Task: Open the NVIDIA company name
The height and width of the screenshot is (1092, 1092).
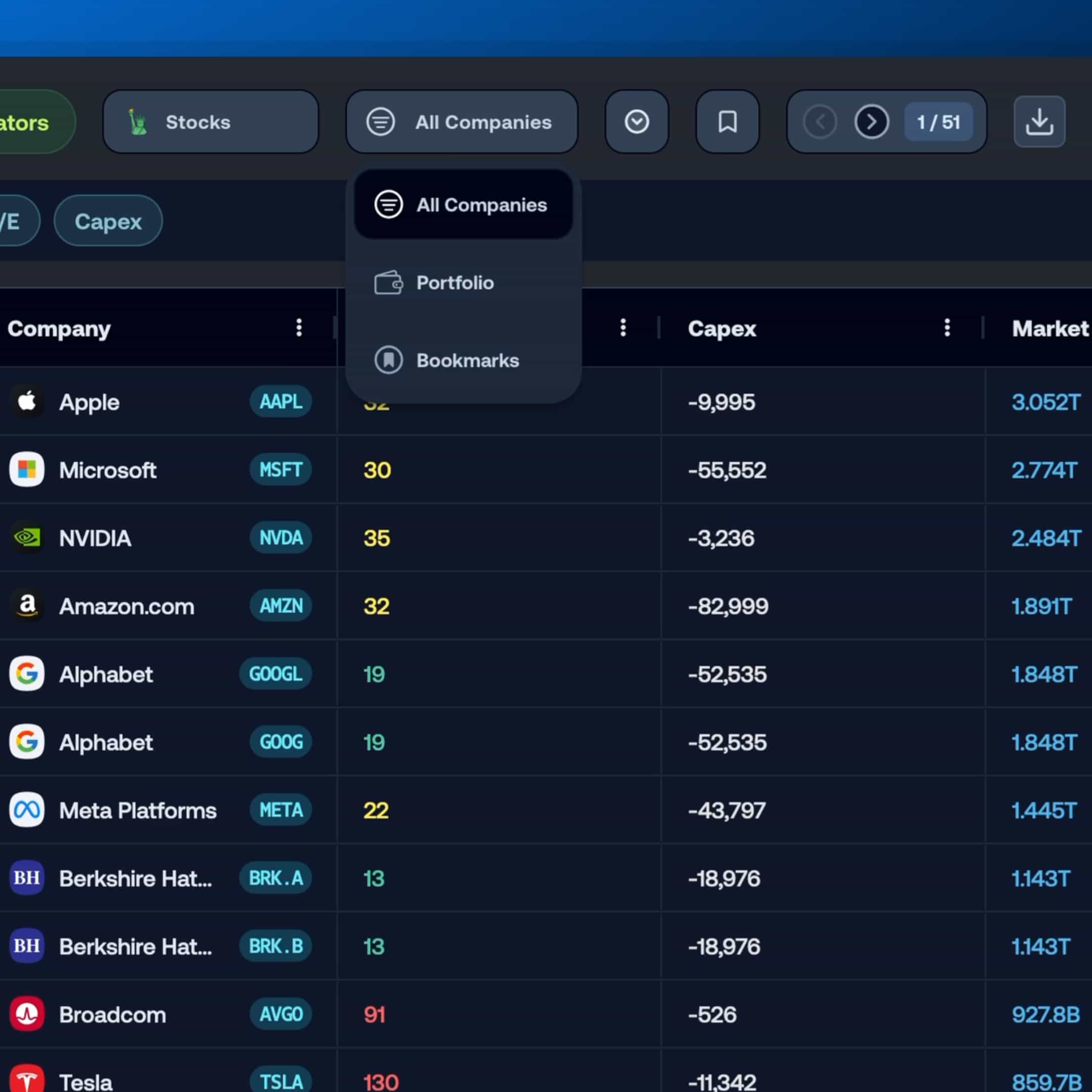Action: (96, 538)
